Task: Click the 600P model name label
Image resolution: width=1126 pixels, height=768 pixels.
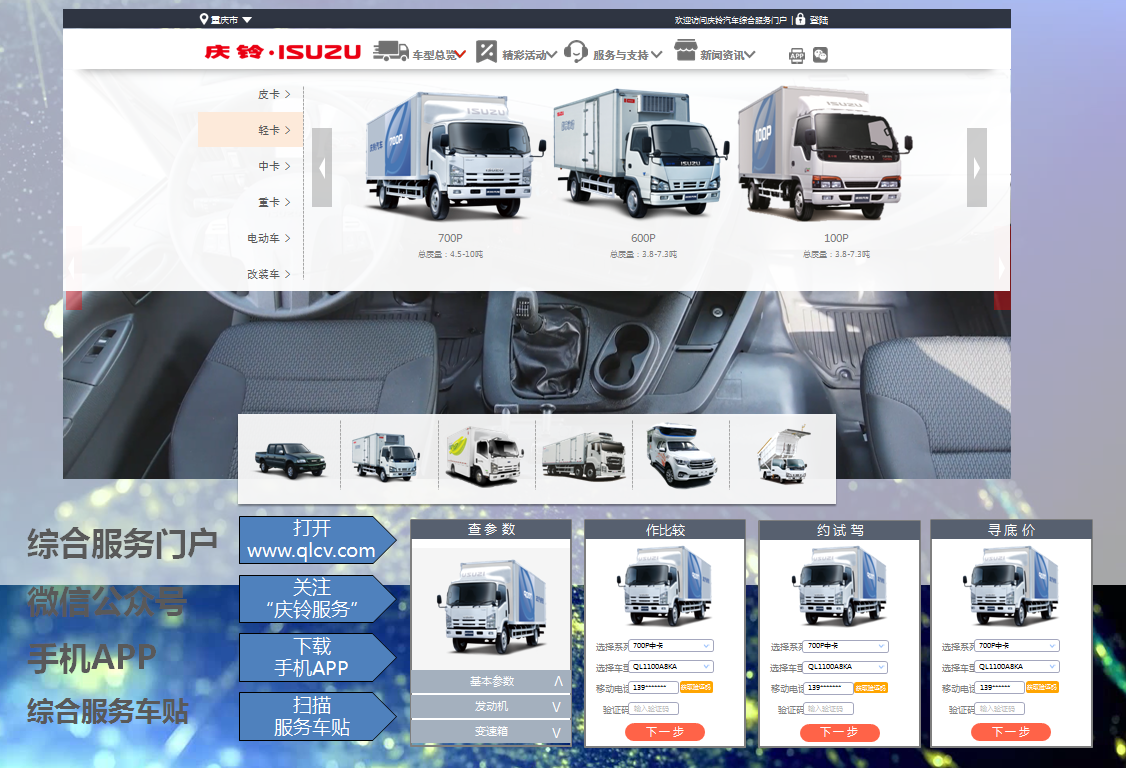Action: [x=643, y=238]
